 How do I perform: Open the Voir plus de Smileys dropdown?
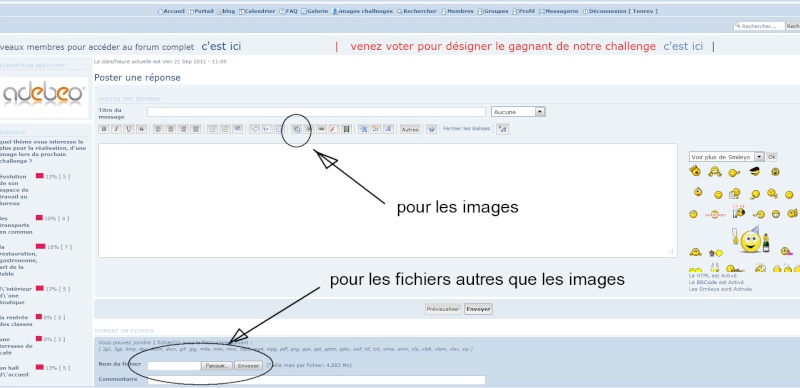click(x=727, y=157)
